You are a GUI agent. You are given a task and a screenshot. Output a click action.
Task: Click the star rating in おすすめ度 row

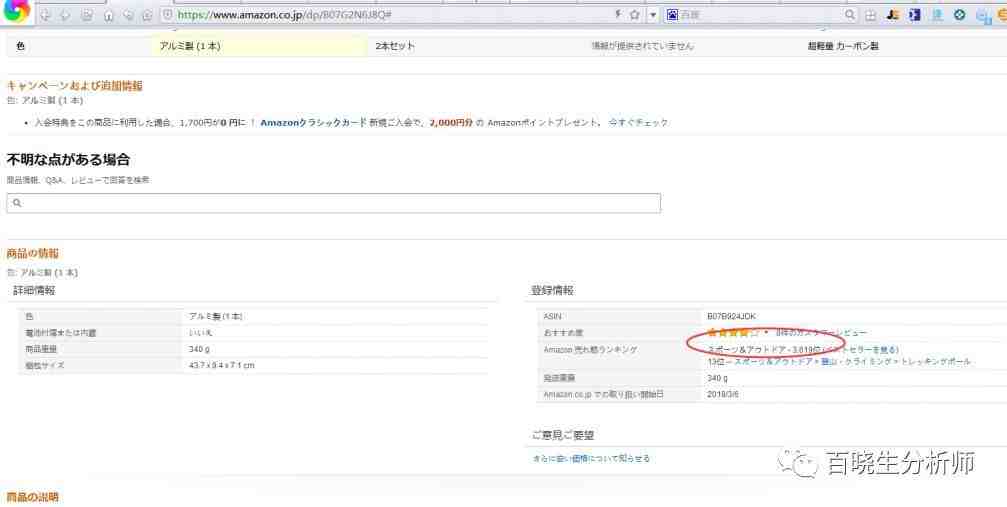click(x=733, y=333)
